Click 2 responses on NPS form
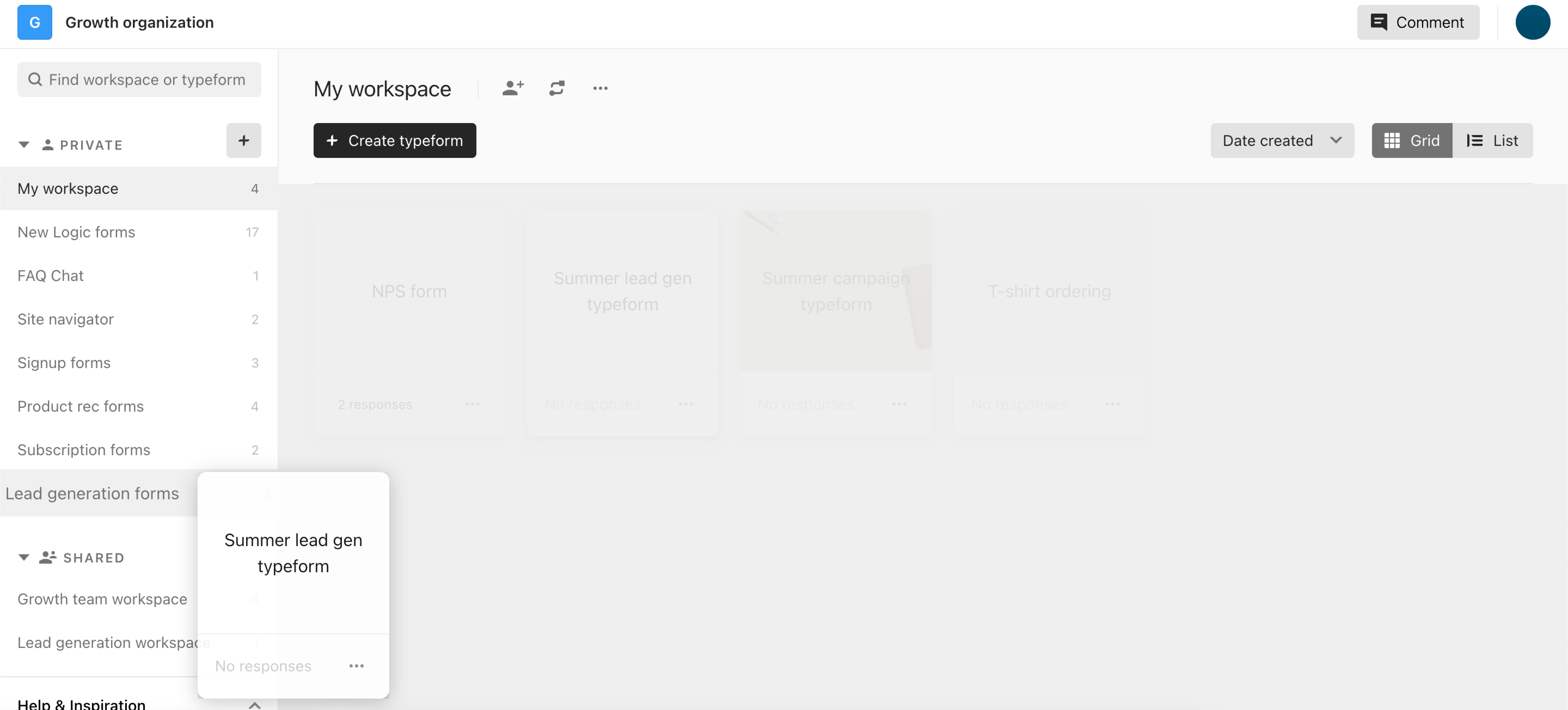The width and height of the screenshot is (1568, 710). point(375,404)
